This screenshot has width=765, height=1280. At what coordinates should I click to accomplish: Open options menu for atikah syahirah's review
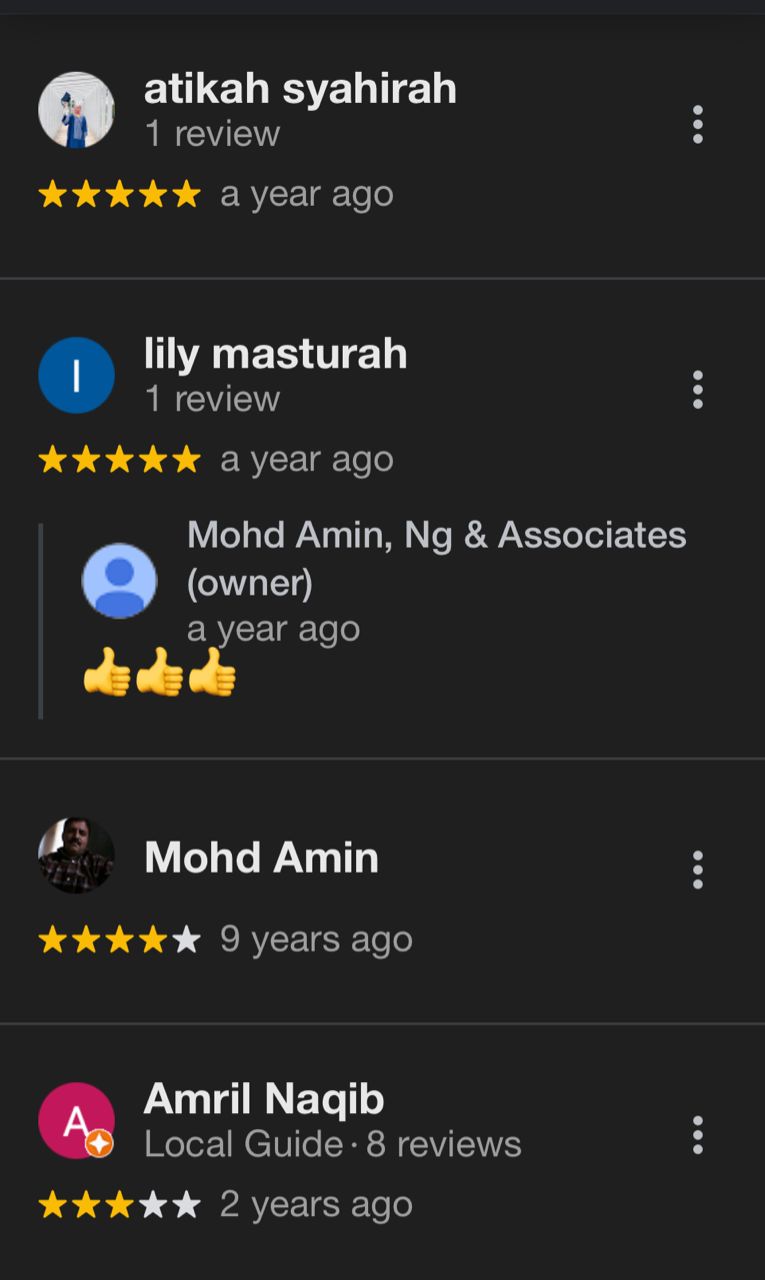click(697, 125)
